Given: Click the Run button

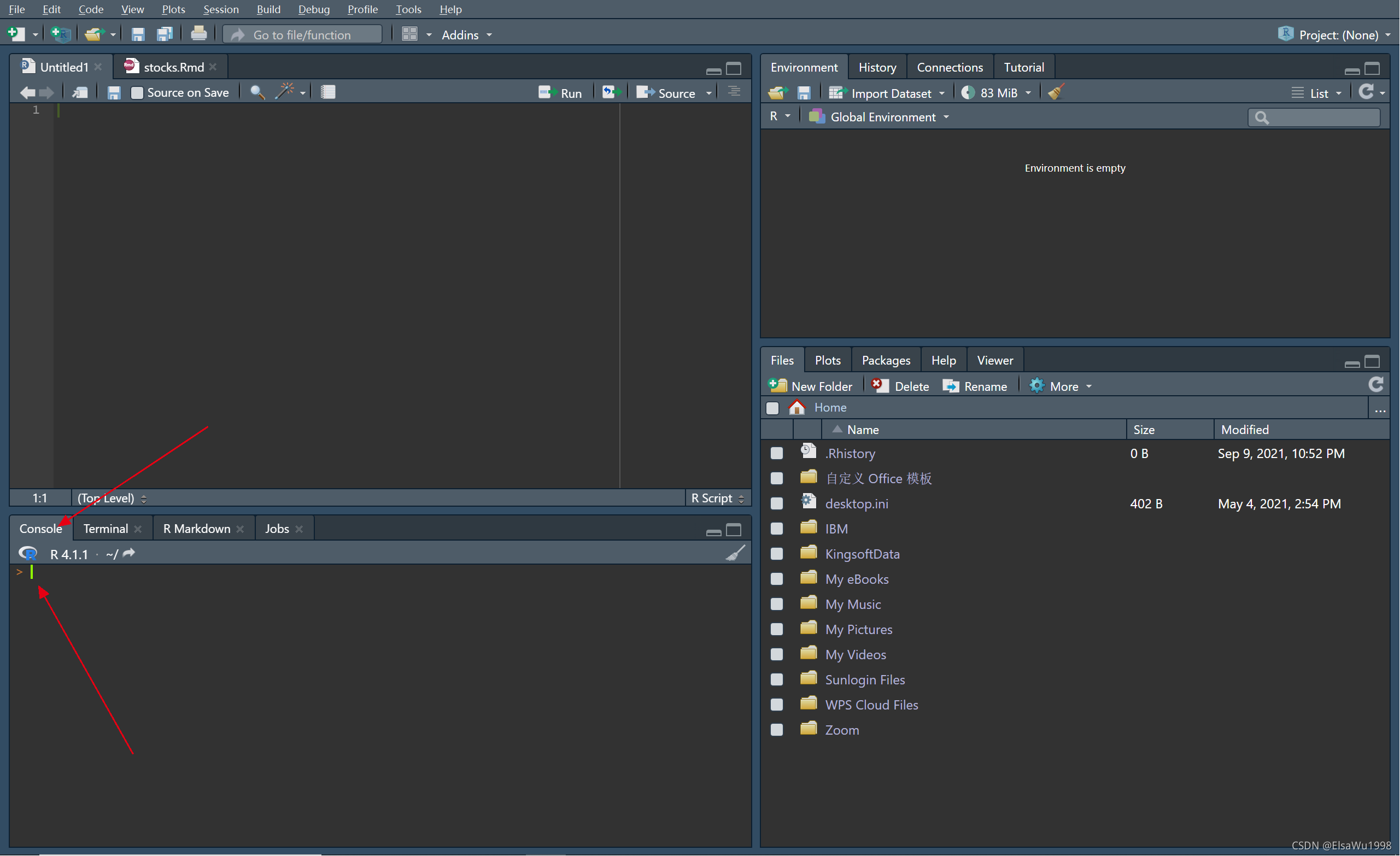Looking at the screenshot, I should click(x=560, y=92).
